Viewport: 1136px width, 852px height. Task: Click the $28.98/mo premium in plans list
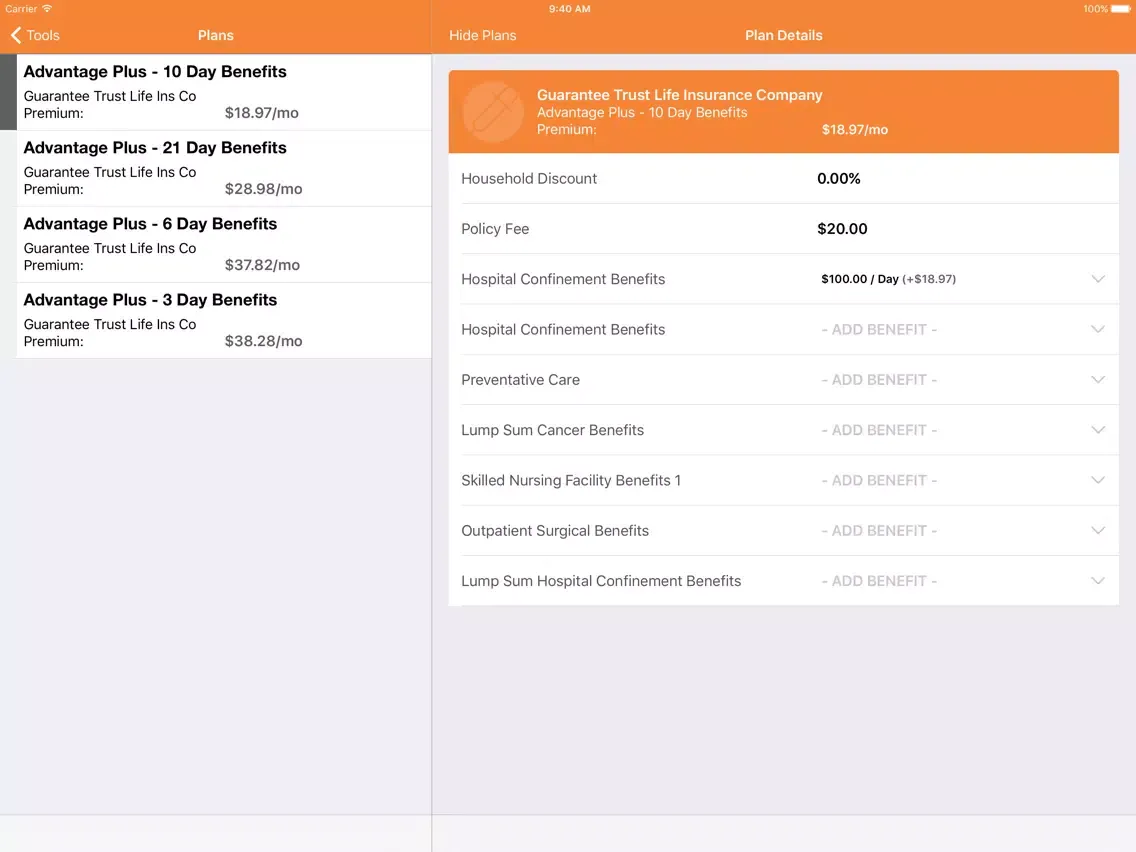coord(263,189)
